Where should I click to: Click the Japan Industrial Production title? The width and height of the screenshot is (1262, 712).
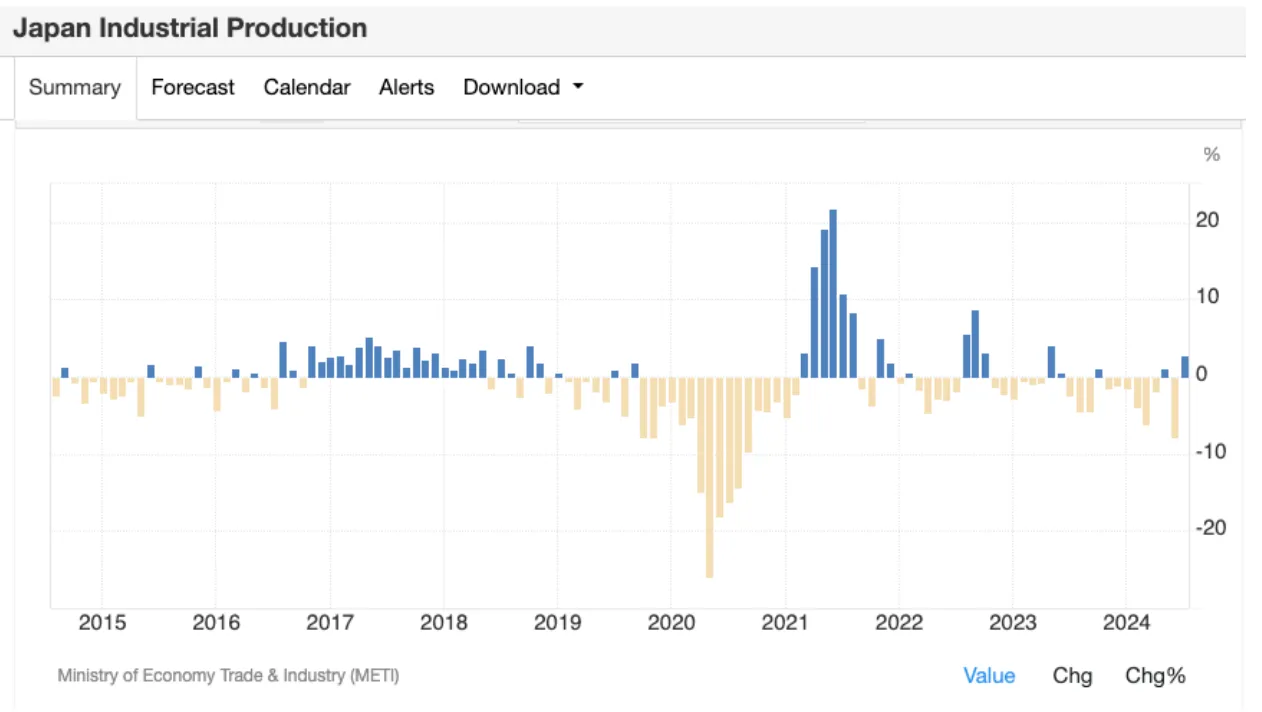click(x=189, y=28)
